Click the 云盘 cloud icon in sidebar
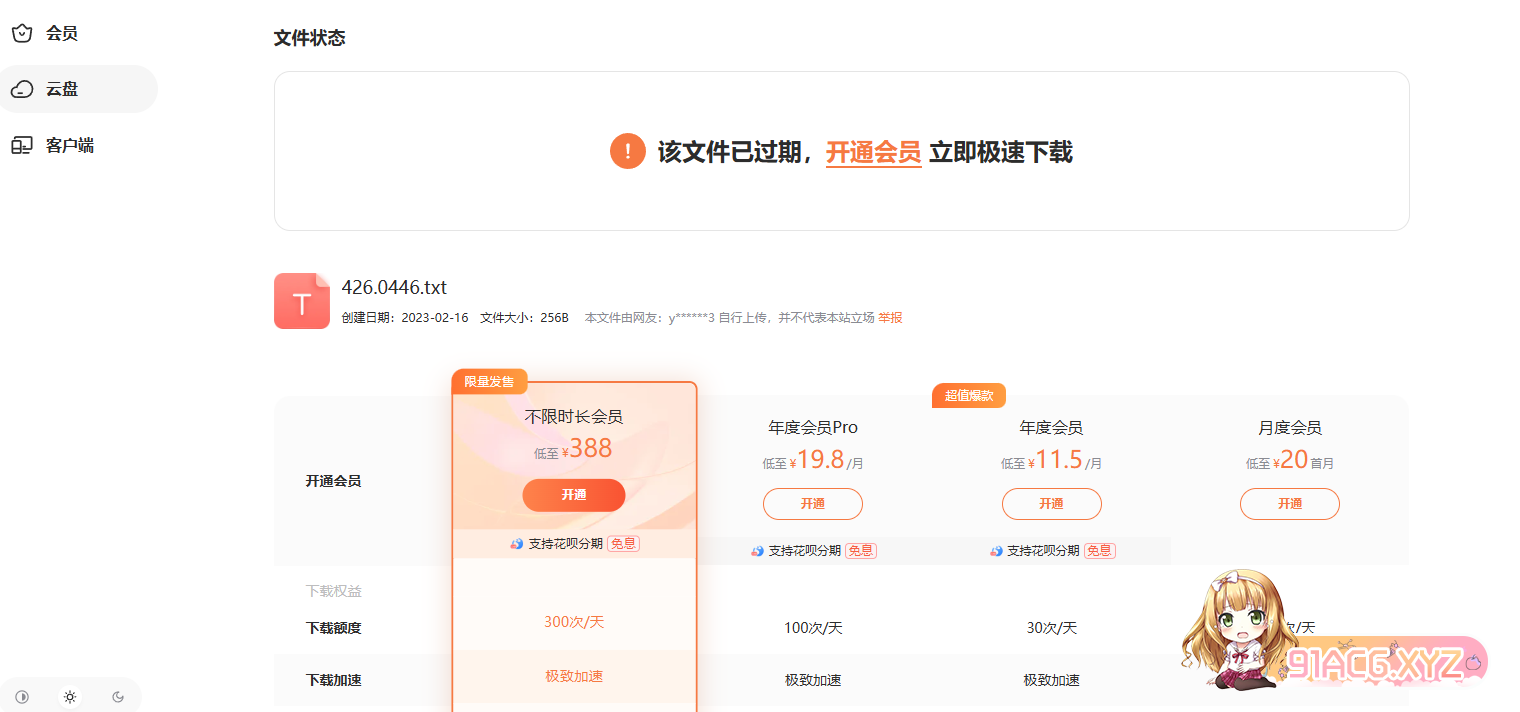Screen dimensions: 1520x712 [x=22, y=89]
